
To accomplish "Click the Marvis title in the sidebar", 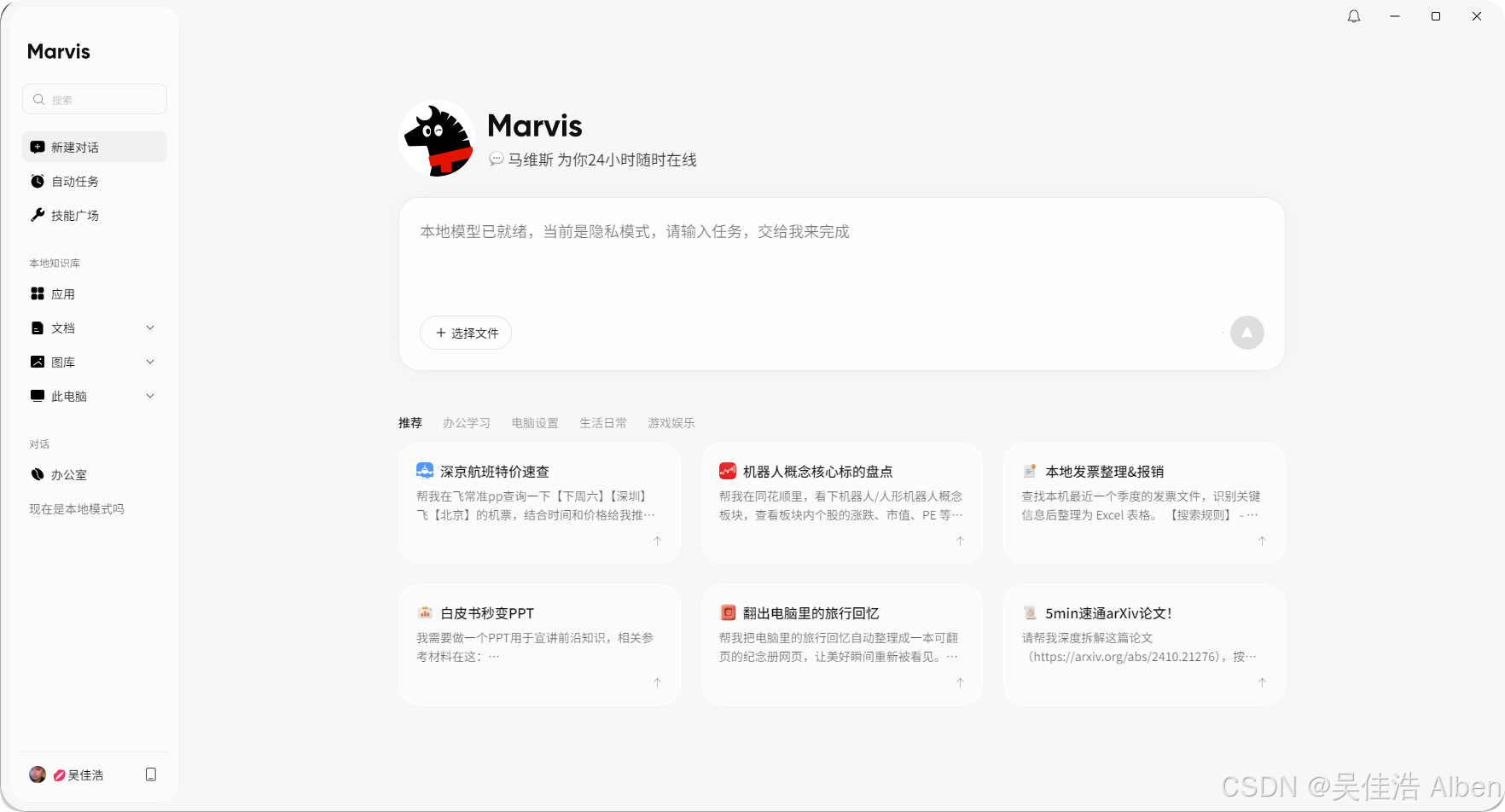I will coord(59,51).
